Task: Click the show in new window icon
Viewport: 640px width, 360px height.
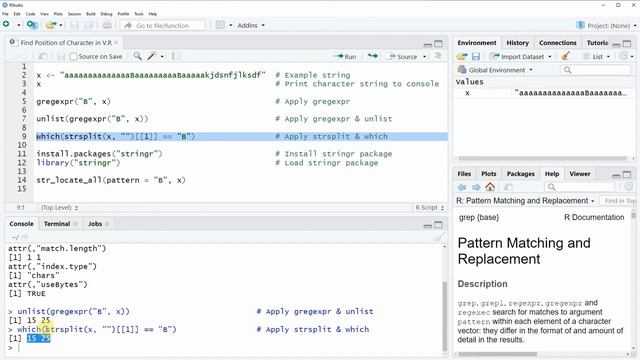Action: (x=42, y=56)
